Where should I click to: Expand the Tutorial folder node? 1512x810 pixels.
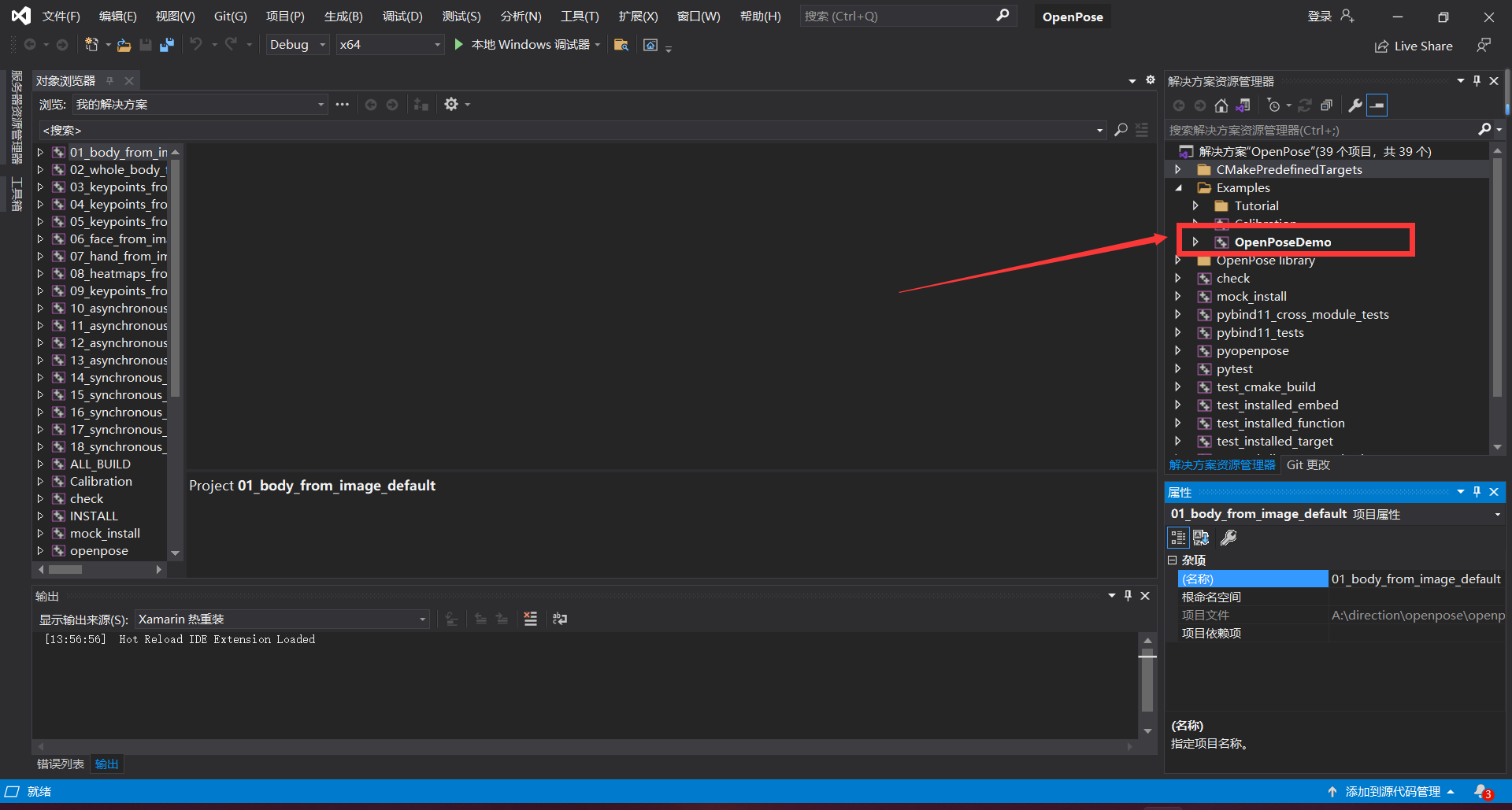1195,205
